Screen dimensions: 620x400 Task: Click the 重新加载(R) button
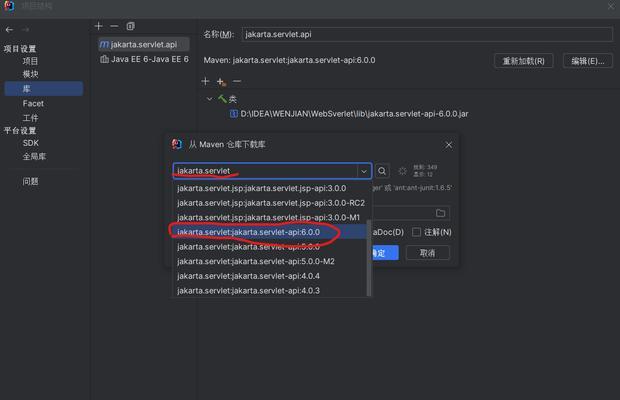pos(523,61)
